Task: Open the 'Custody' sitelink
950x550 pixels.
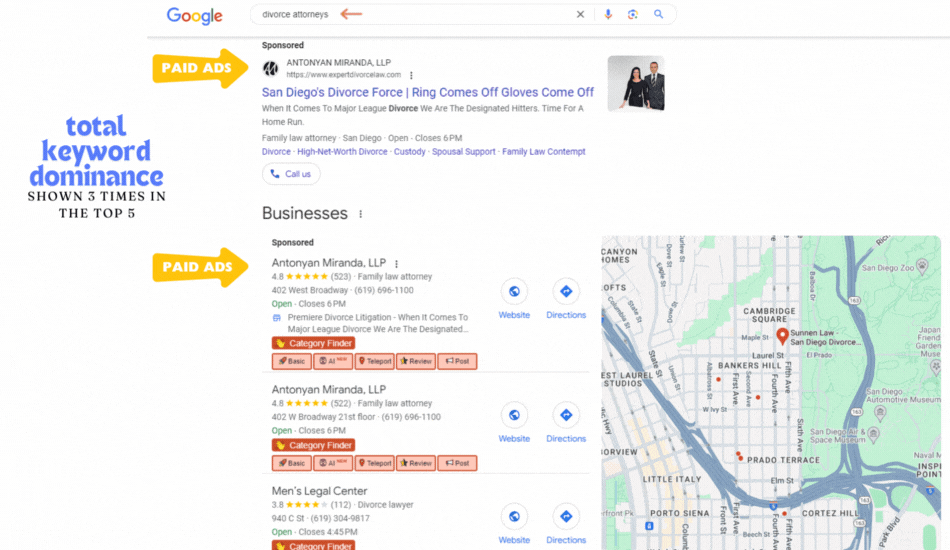Action: tap(410, 151)
